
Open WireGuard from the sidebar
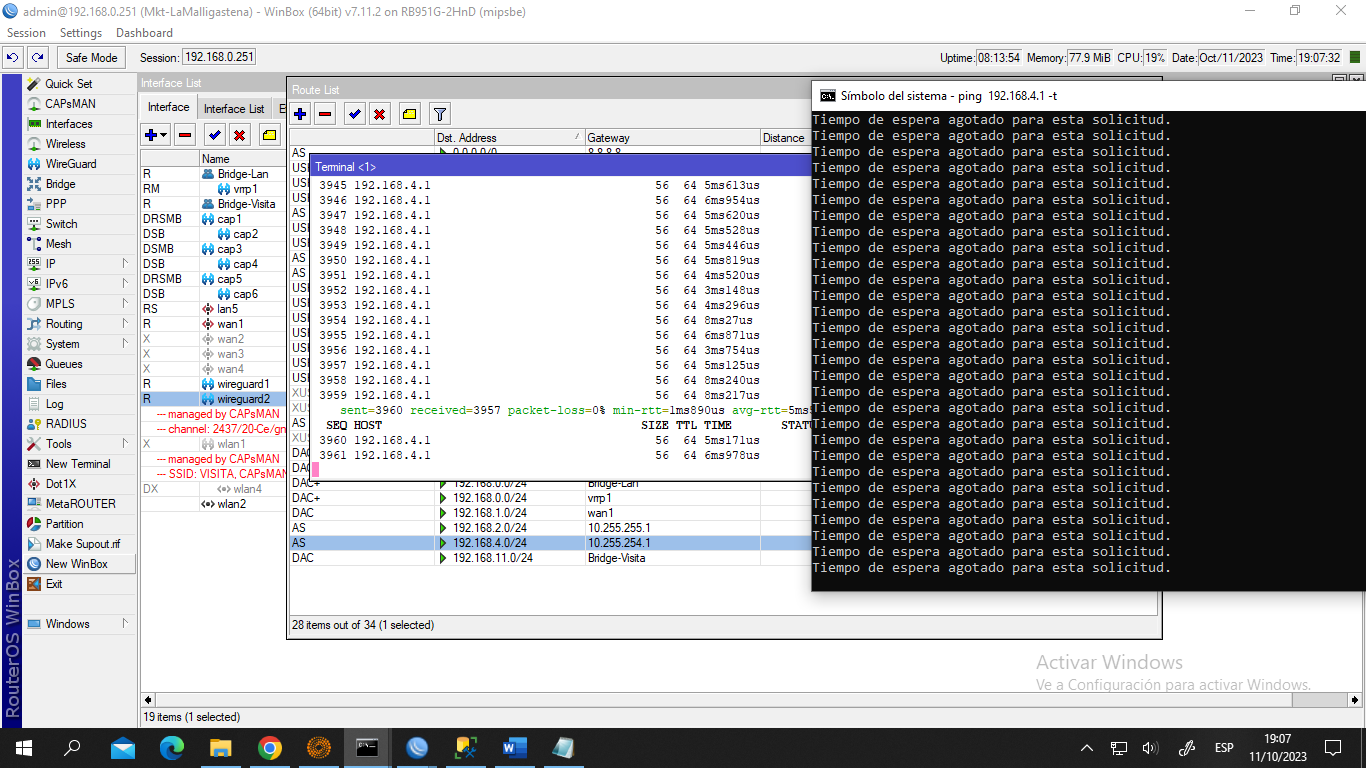pyautogui.click(x=70, y=164)
